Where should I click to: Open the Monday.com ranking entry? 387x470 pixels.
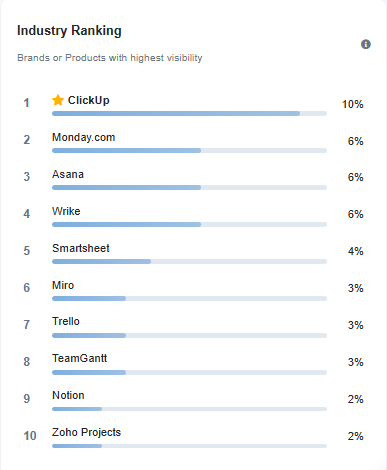point(83,137)
